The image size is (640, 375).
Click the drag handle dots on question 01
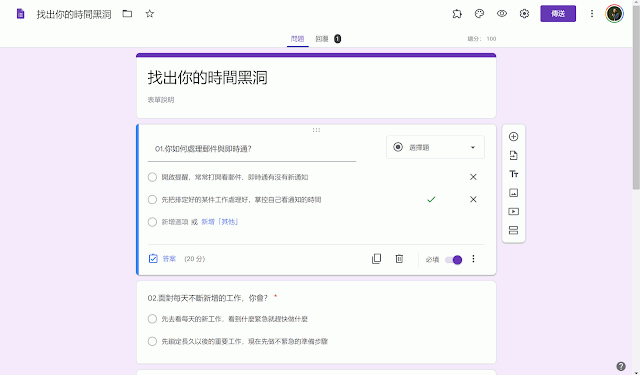click(x=316, y=130)
